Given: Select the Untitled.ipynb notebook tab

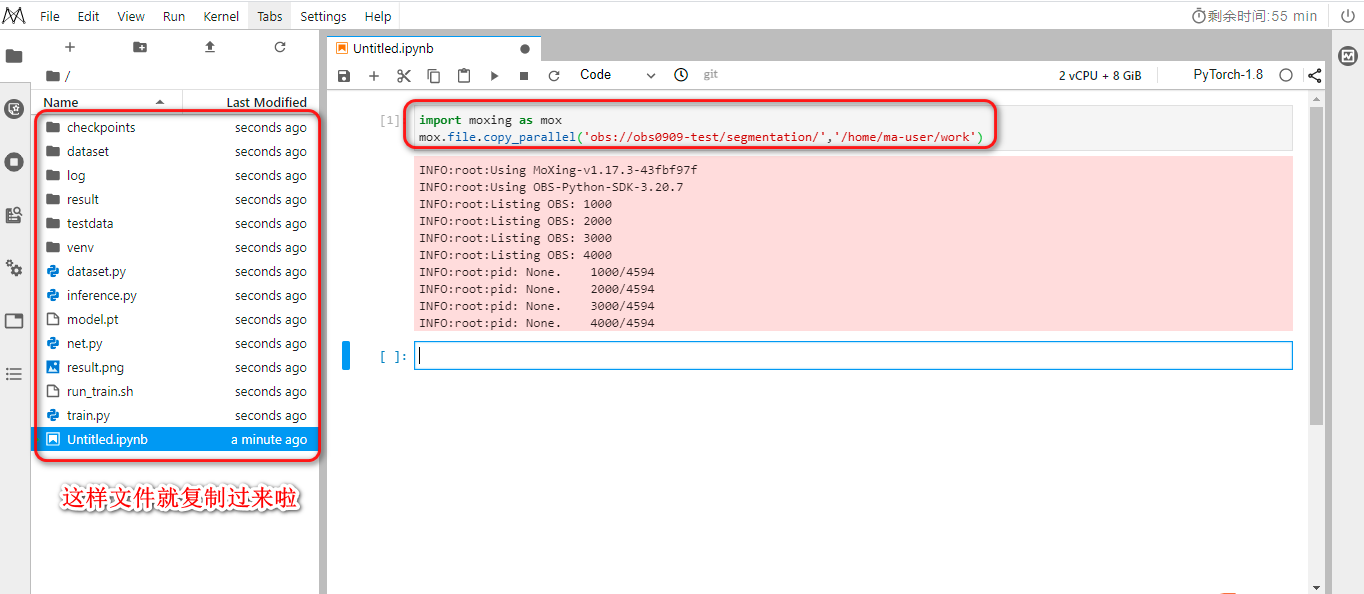Looking at the screenshot, I should (434, 48).
